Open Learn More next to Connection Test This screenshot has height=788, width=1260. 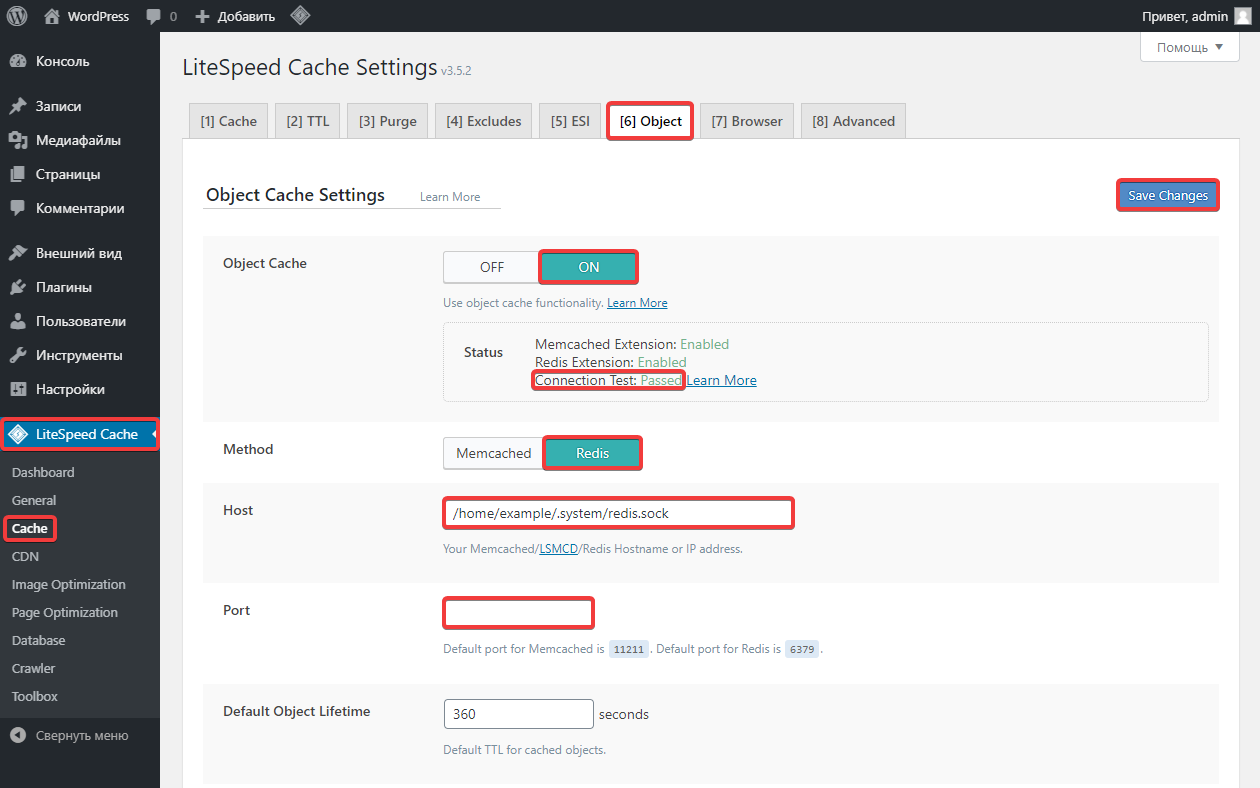coord(721,380)
